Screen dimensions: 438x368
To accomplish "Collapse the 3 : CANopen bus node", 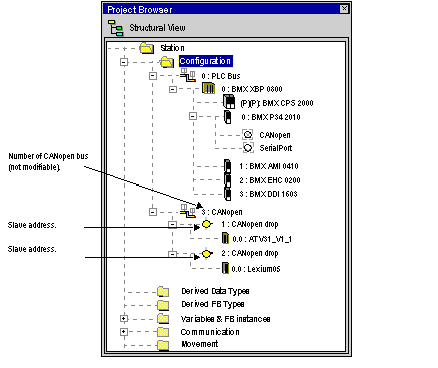I will (153, 212).
